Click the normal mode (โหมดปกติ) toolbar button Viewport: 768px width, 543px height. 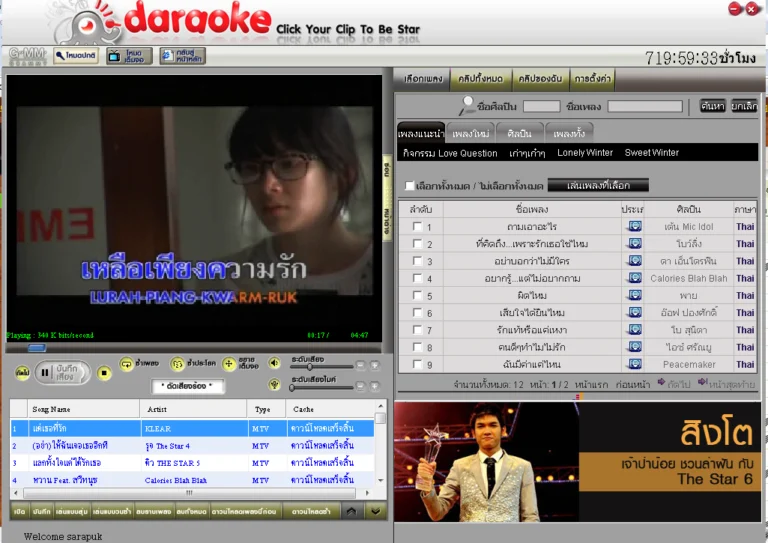tap(76, 56)
